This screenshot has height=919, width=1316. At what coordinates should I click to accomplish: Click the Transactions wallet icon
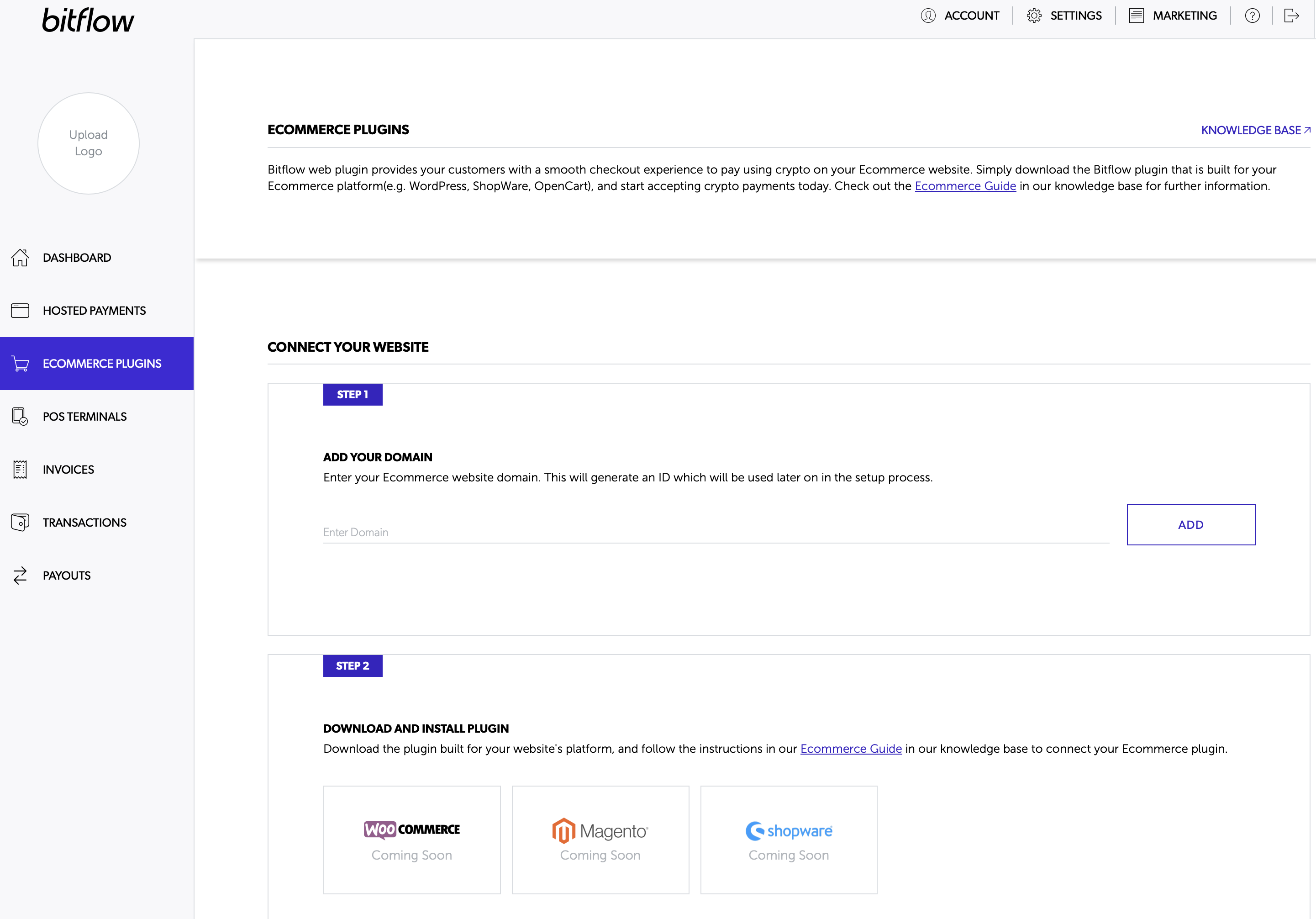click(20, 522)
